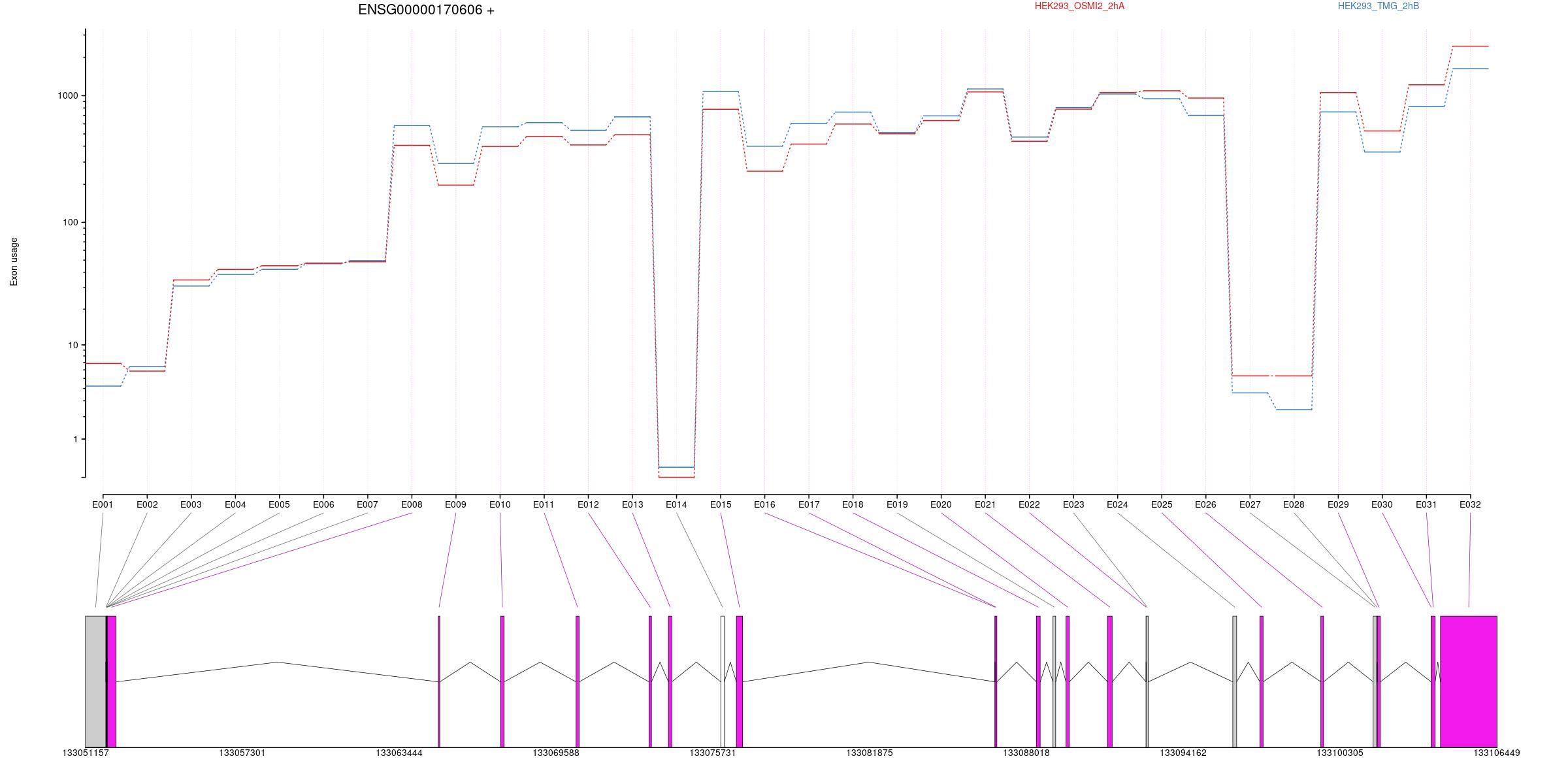Click exon label E023
The image size is (1568, 784).
click(x=1073, y=504)
